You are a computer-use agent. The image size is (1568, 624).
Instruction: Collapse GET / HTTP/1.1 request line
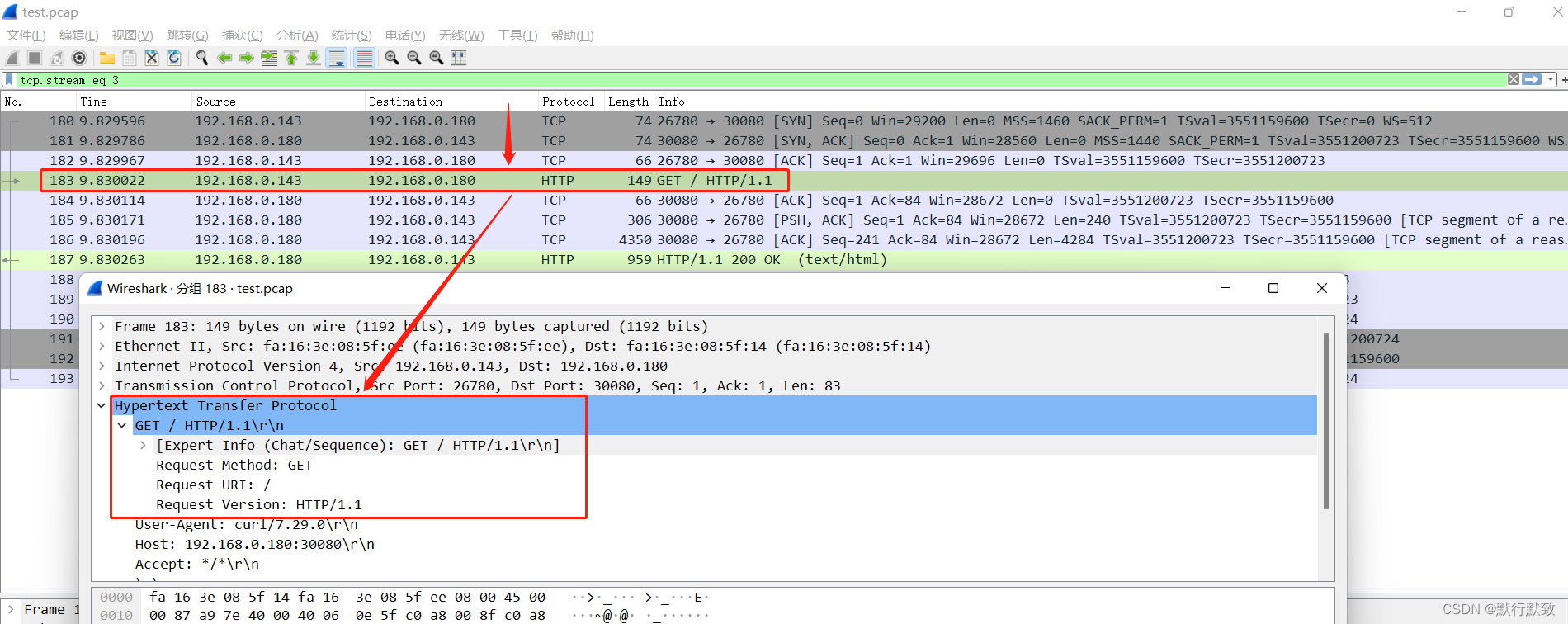(x=122, y=426)
